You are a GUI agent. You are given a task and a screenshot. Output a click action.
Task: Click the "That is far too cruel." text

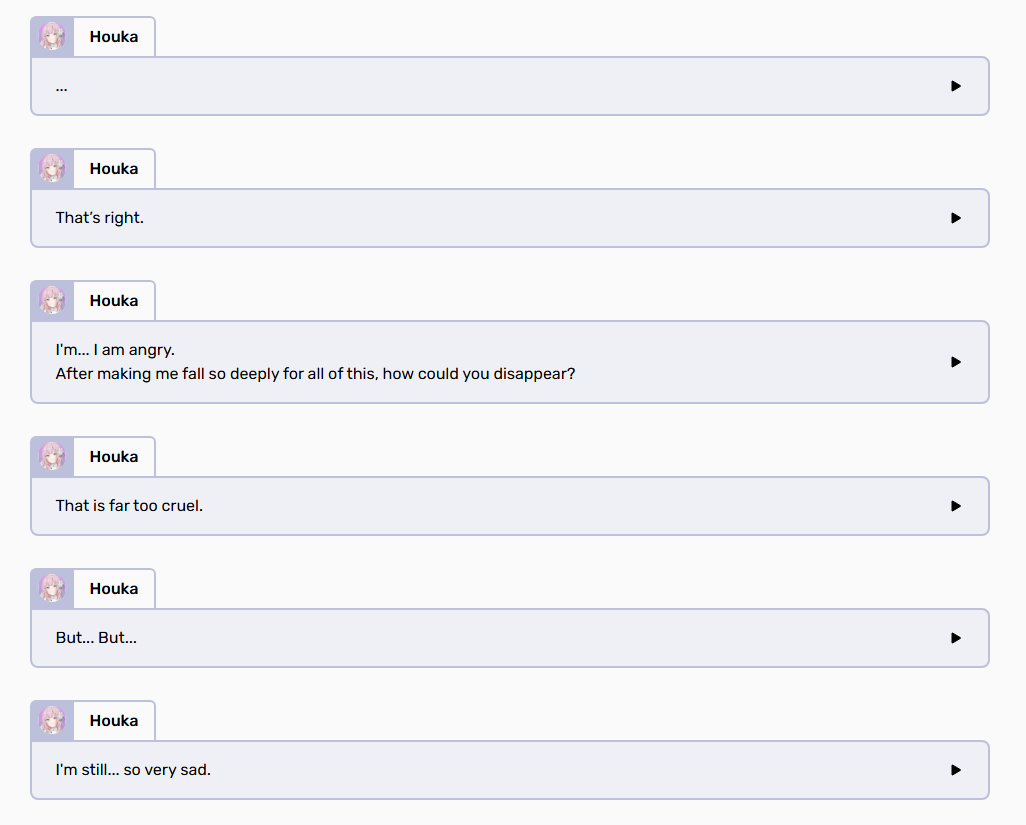pos(129,506)
